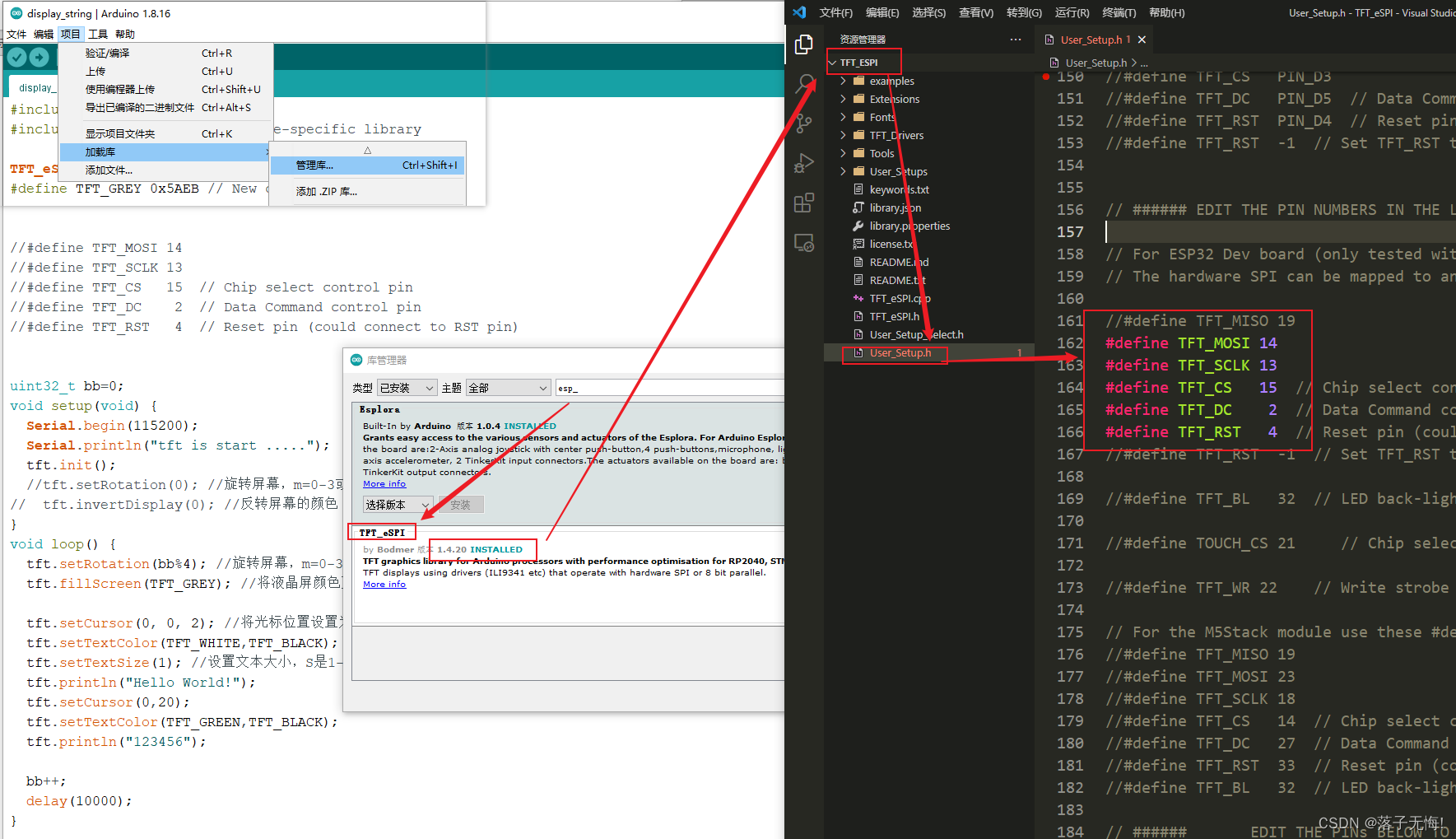Viewport: 1456px width, 839px height.
Task: Select 导出已编译的二进制文件 entry
Action: (166, 107)
